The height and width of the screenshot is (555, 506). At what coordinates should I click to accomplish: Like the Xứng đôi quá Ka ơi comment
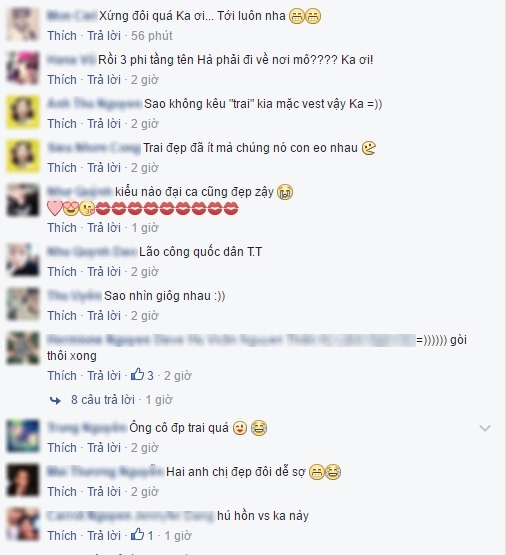pyautogui.click(x=62, y=36)
